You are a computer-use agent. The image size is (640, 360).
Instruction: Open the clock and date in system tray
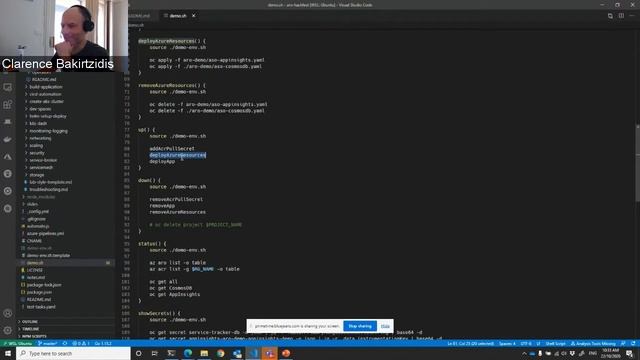coord(611,353)
